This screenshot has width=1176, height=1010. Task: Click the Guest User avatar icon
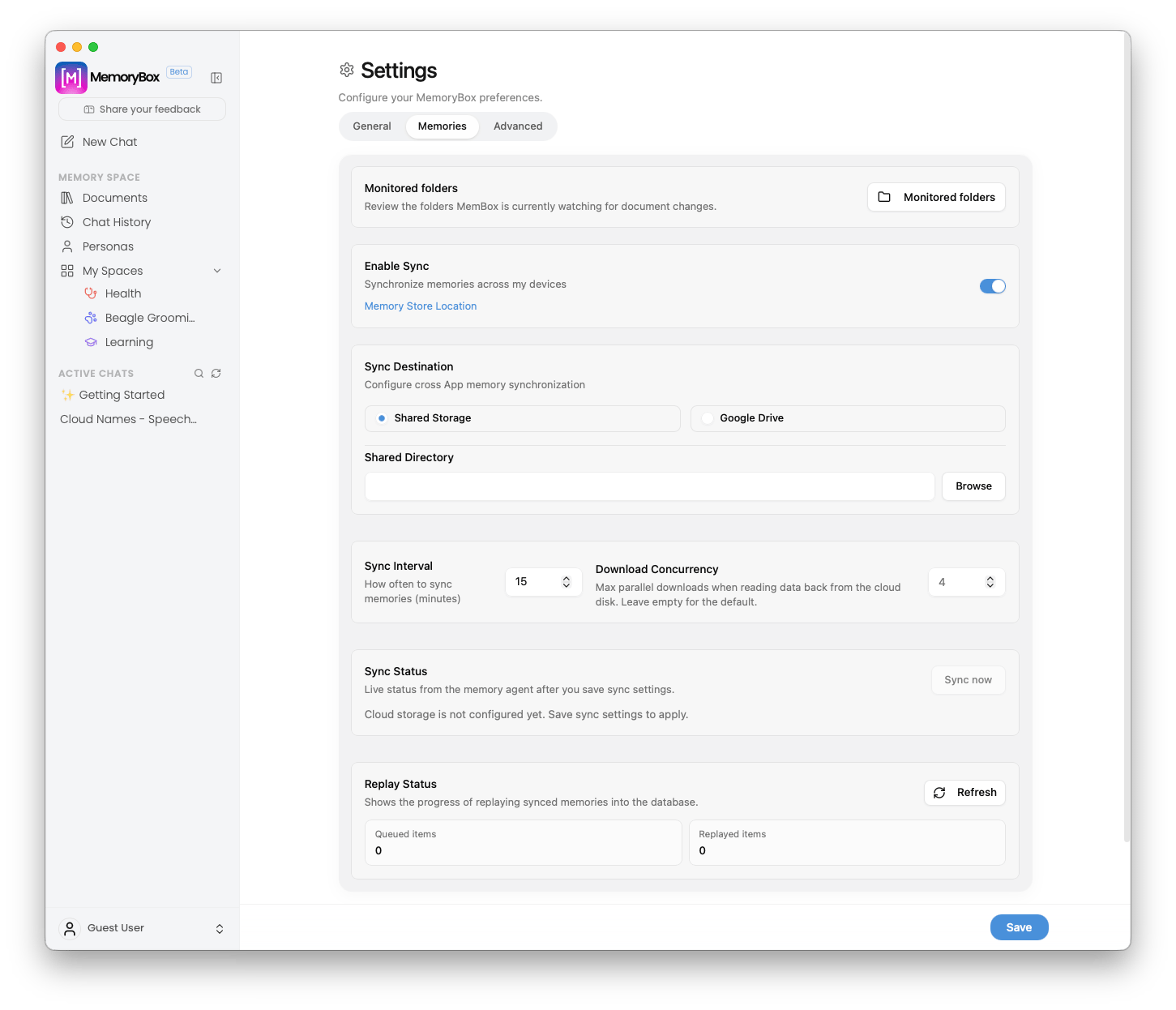click(70, 928)
